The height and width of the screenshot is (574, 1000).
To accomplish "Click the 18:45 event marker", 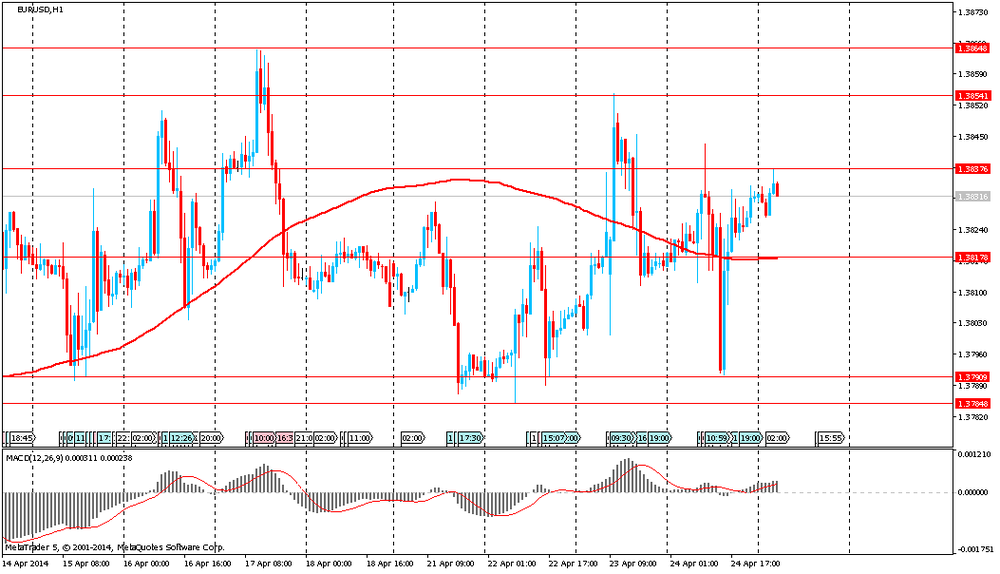I will click(x=22, y=438).
